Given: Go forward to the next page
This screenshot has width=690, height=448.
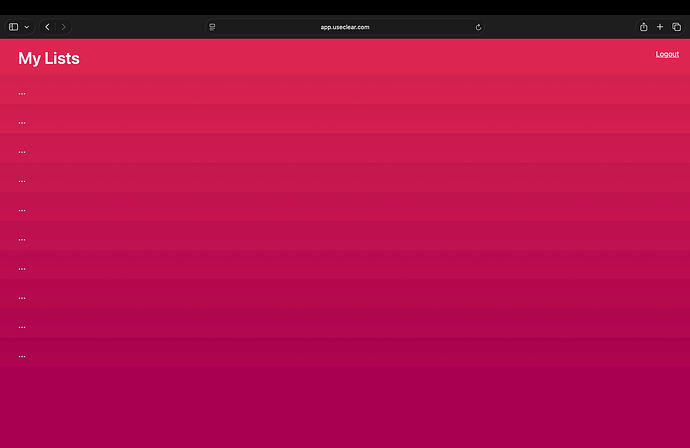Looking at the screenshot, I should click(x=63, y=27).
